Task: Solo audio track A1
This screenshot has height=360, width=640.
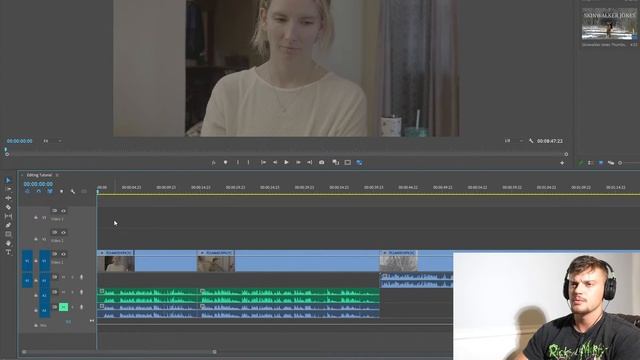Action: pos(73,277)
